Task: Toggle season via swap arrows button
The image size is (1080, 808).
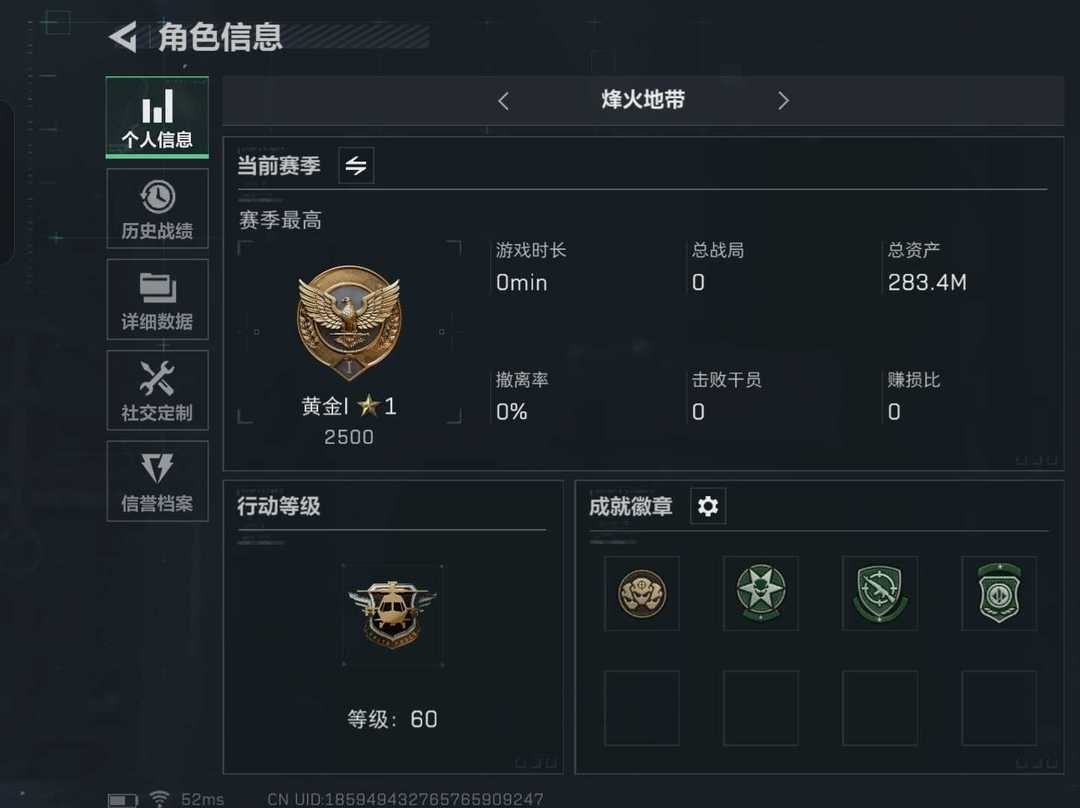Action: pyautogui.click(x=356, y=165)
